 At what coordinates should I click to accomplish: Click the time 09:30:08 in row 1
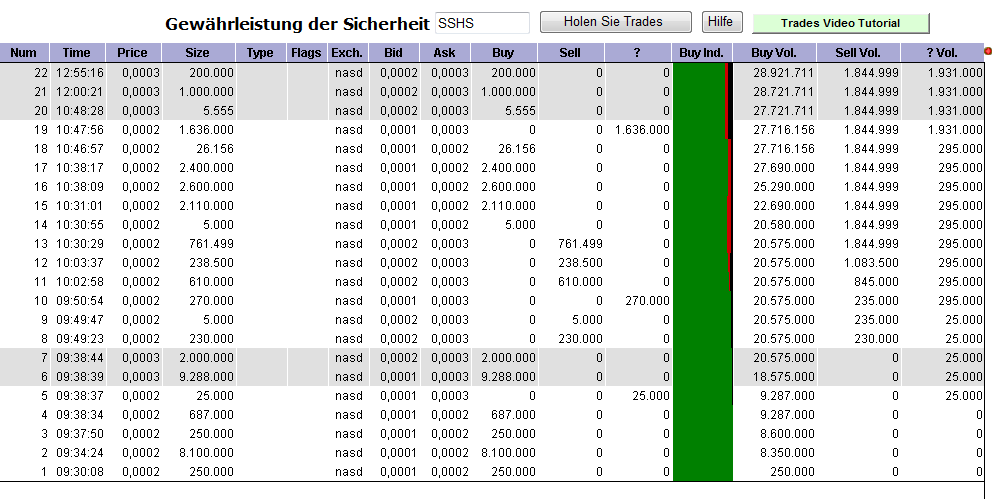coord(80,472)
